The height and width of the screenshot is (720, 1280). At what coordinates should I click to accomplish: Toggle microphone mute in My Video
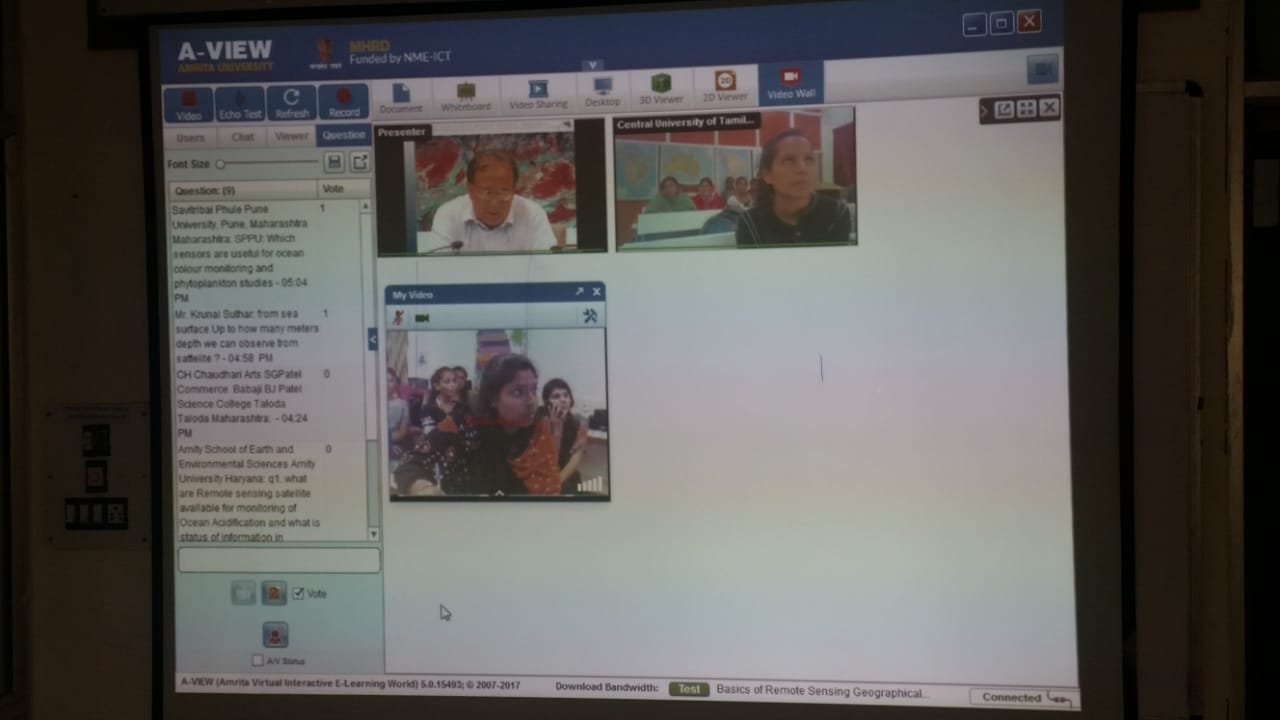(399, 317)
